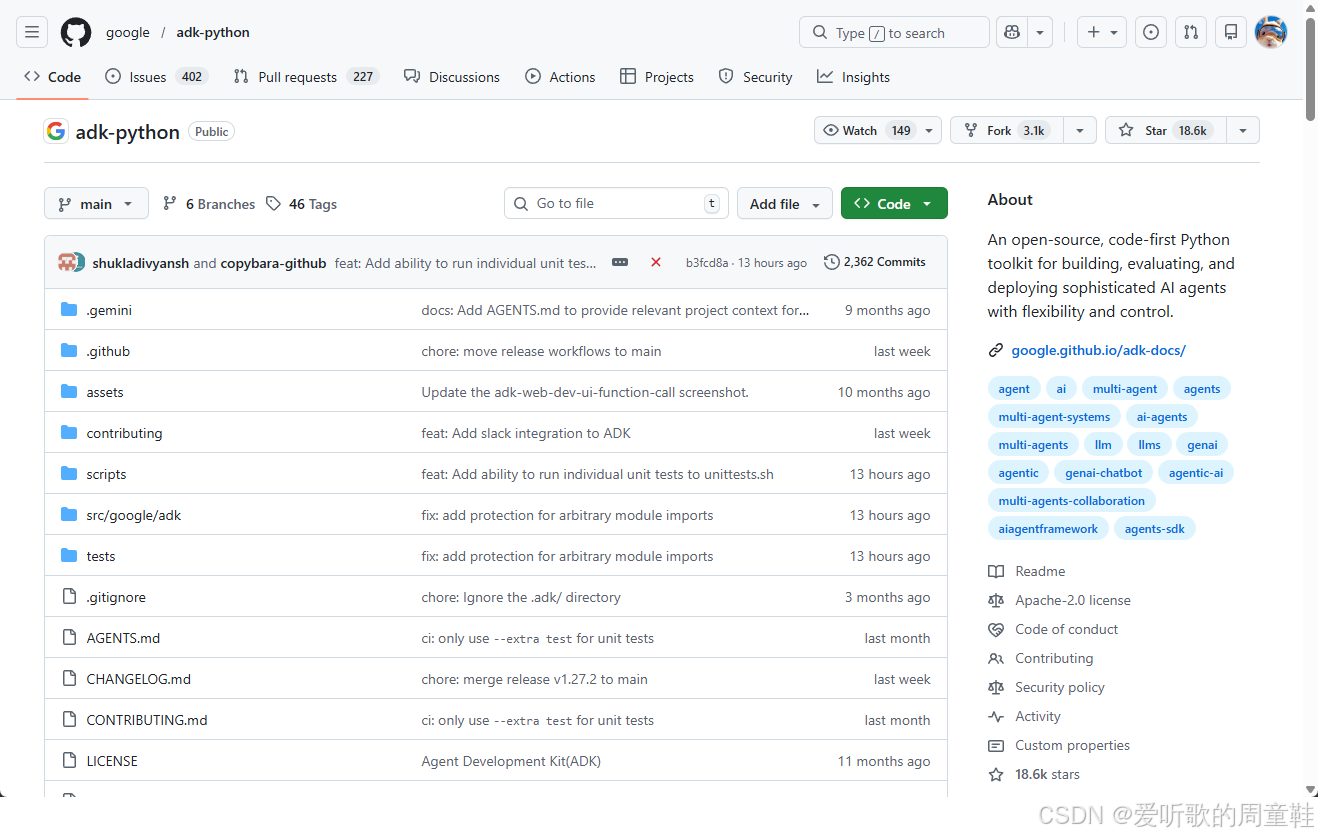
Task: Open commit 'chore: move release workflows to main'
Action: tap(541, 351)
